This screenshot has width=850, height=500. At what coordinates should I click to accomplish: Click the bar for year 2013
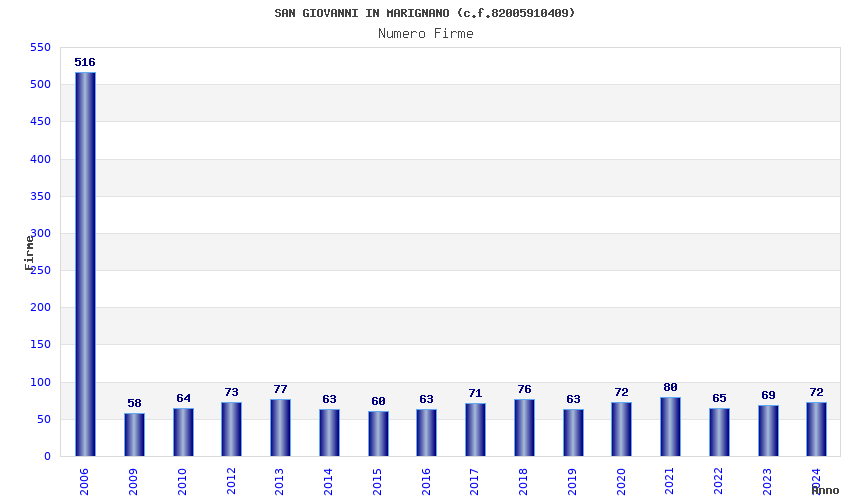[x=280, y=427]
